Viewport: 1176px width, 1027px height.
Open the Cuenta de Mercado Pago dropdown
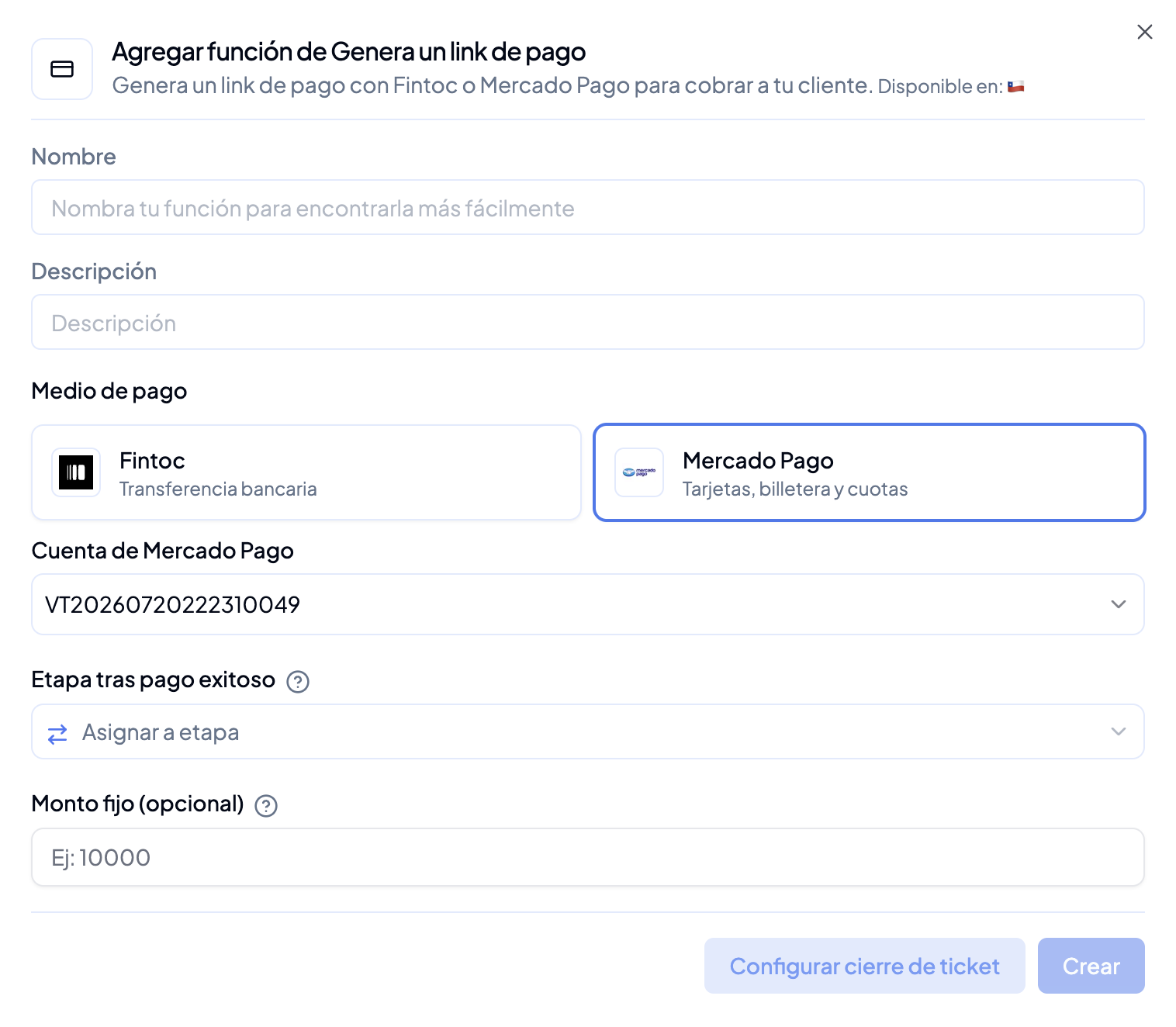pyautogui.click(x=588, y=604)
